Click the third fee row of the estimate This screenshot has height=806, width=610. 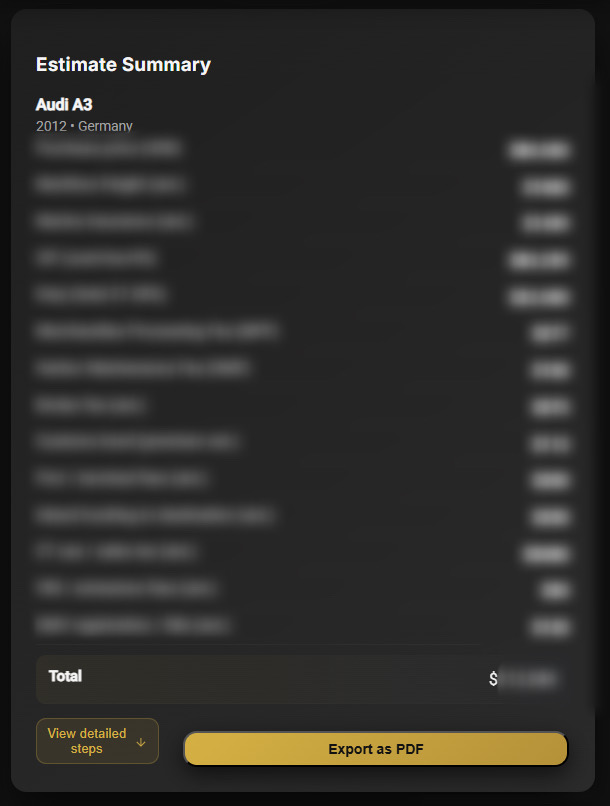point(110,221)
